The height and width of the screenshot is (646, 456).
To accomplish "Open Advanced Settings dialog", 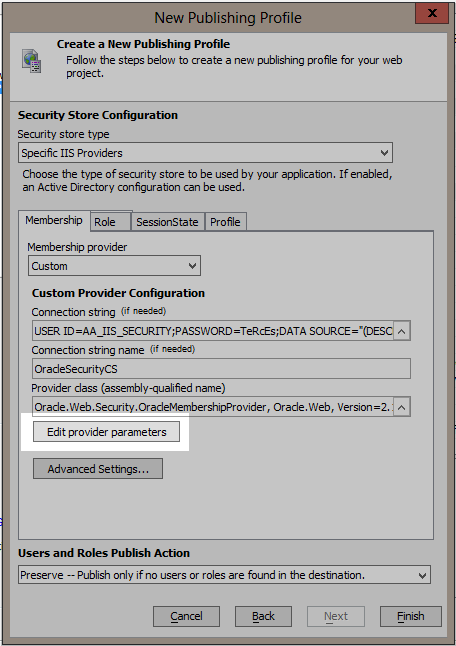I will [98, 469].
